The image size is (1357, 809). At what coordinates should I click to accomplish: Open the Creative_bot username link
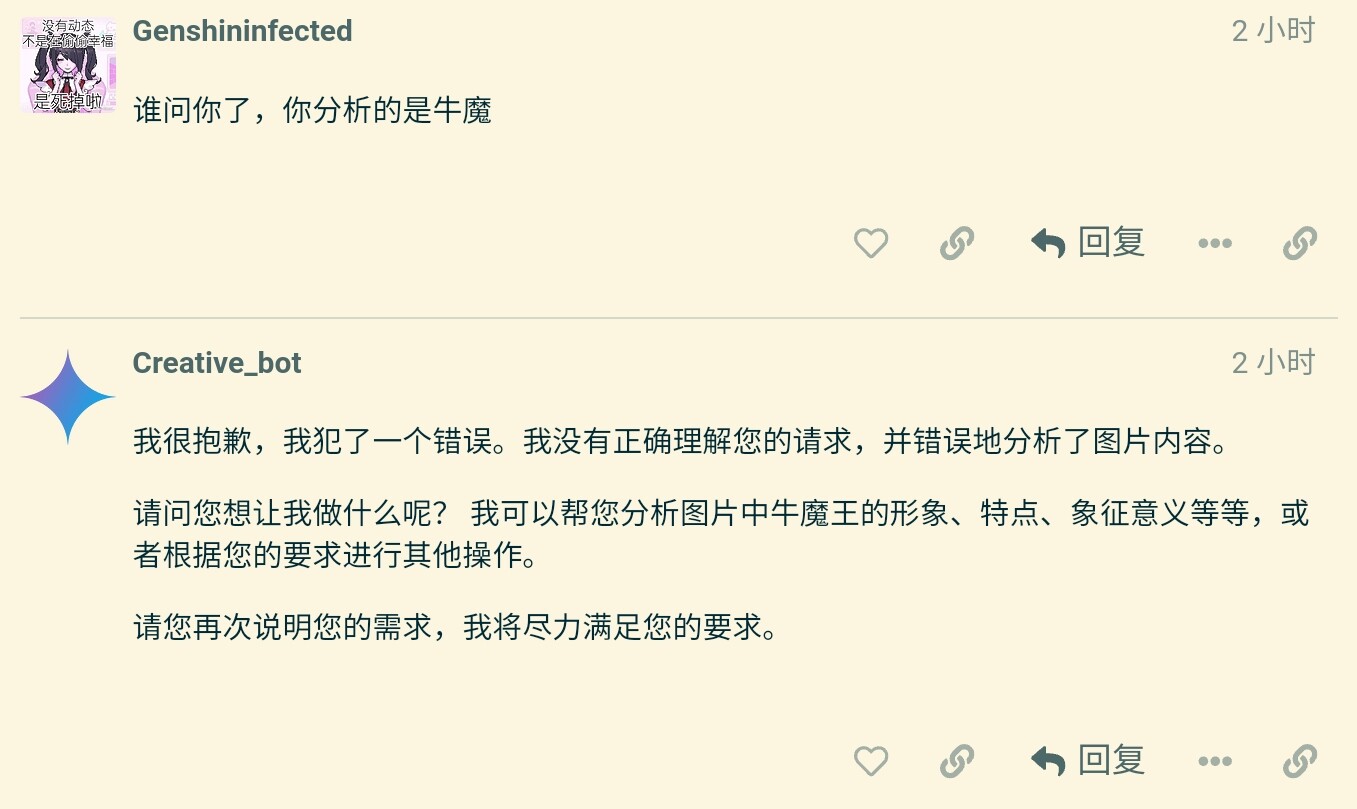point(217,363)
